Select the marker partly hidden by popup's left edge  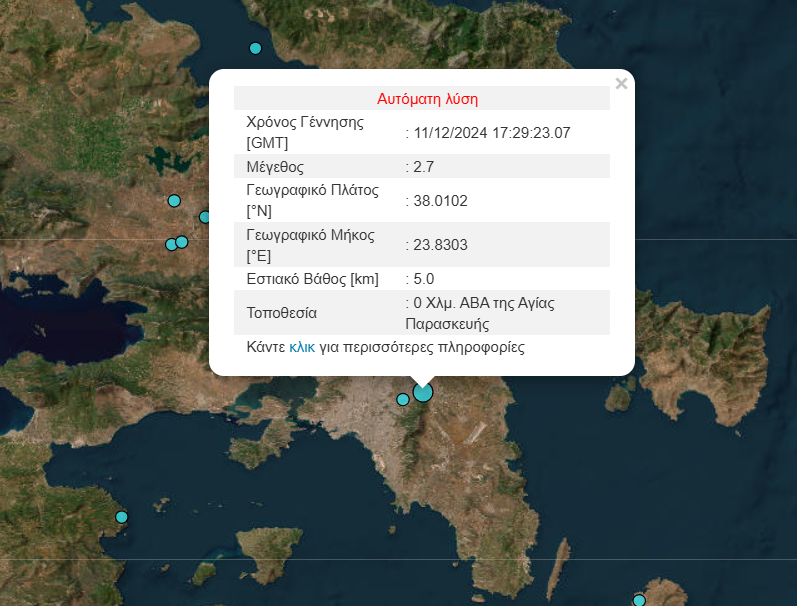pos(205,217)
